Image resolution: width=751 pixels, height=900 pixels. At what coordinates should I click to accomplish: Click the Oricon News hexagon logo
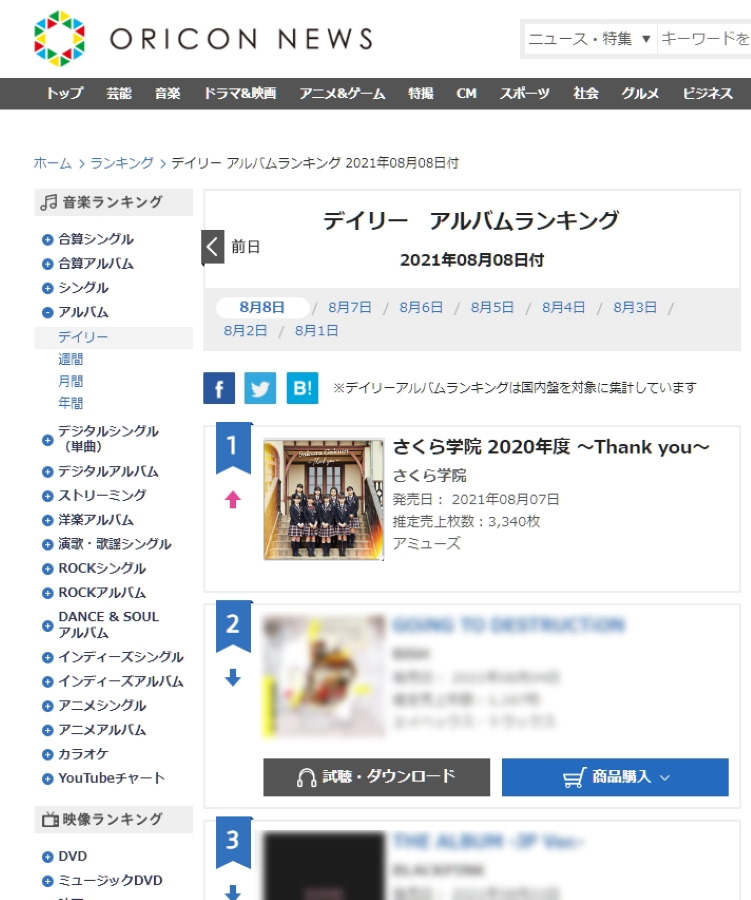tap(60, 38)
